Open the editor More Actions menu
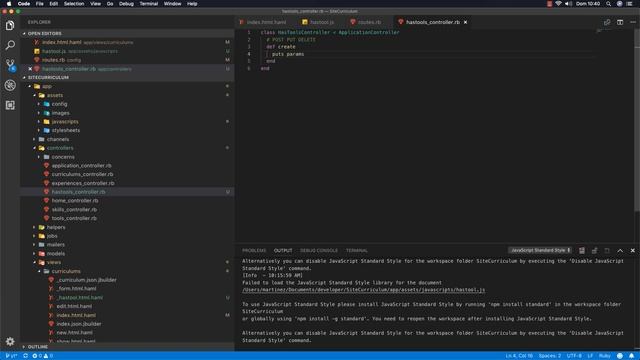640x360 pixels. [x=633, y=22]
